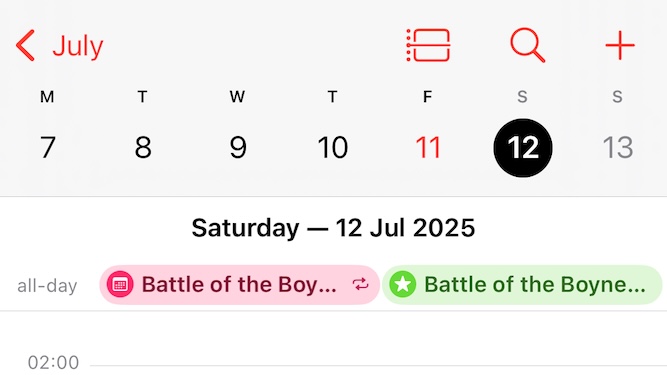Tap the Saturday — 12 Jul 2025 heading

pyautogui.click(x=333, y=228)
